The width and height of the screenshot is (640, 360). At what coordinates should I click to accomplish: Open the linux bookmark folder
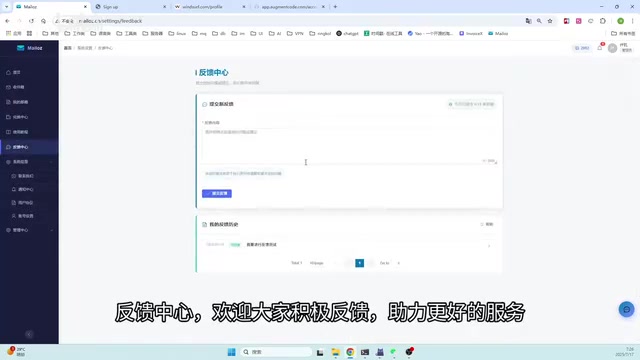click(177, 33)
